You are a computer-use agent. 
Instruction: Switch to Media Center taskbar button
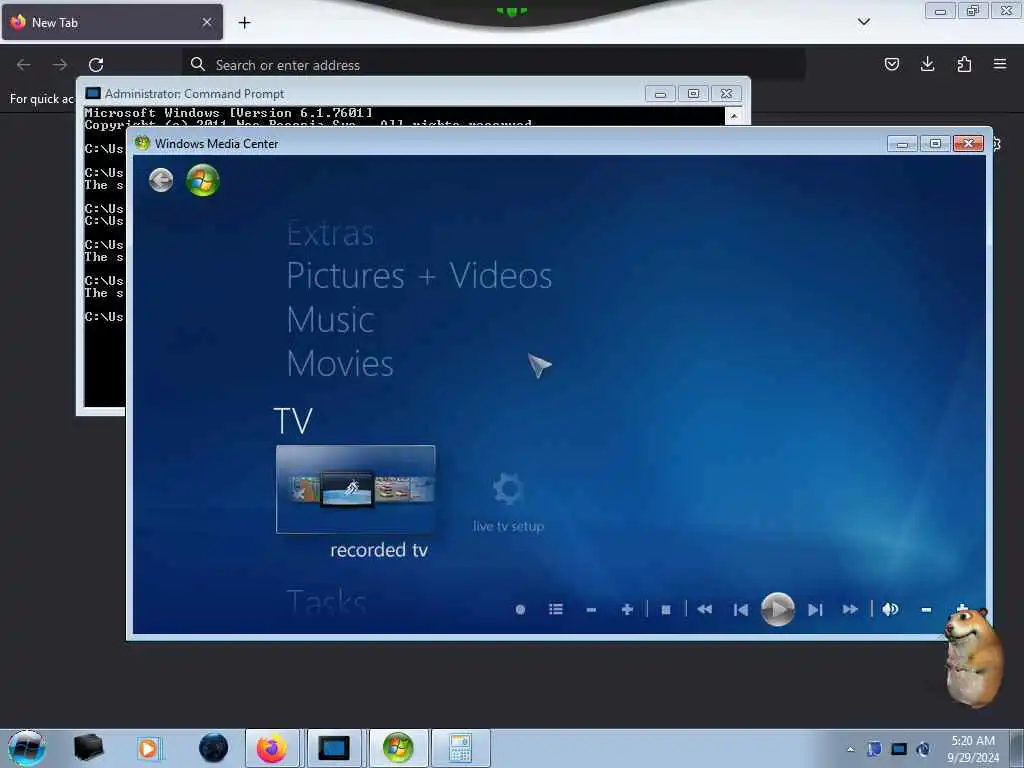398,748
